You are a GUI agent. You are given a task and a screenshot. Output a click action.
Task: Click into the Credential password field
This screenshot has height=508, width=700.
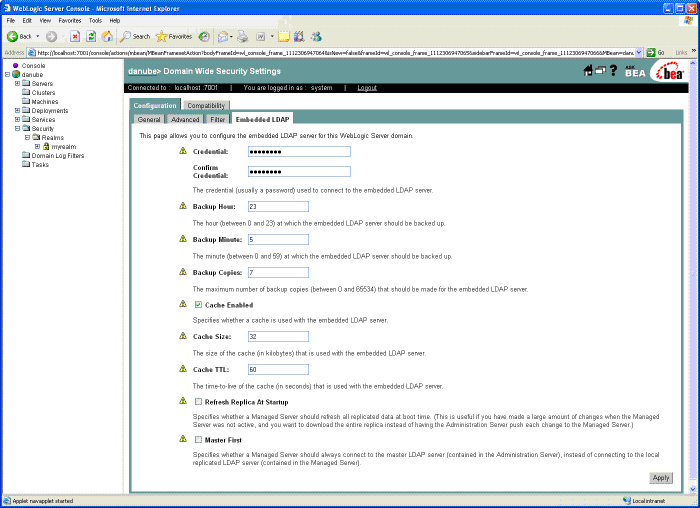(299, 152)
